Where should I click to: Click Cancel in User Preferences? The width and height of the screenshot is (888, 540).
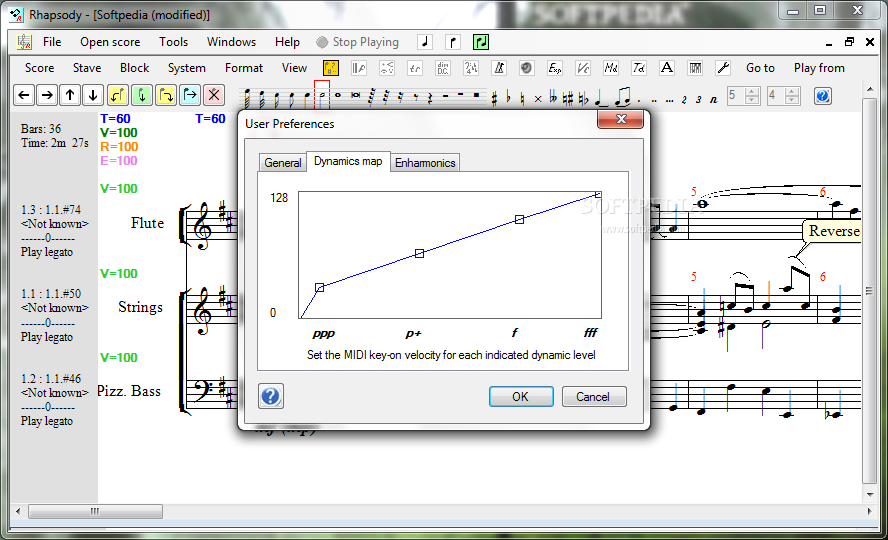tap(594, 397)
